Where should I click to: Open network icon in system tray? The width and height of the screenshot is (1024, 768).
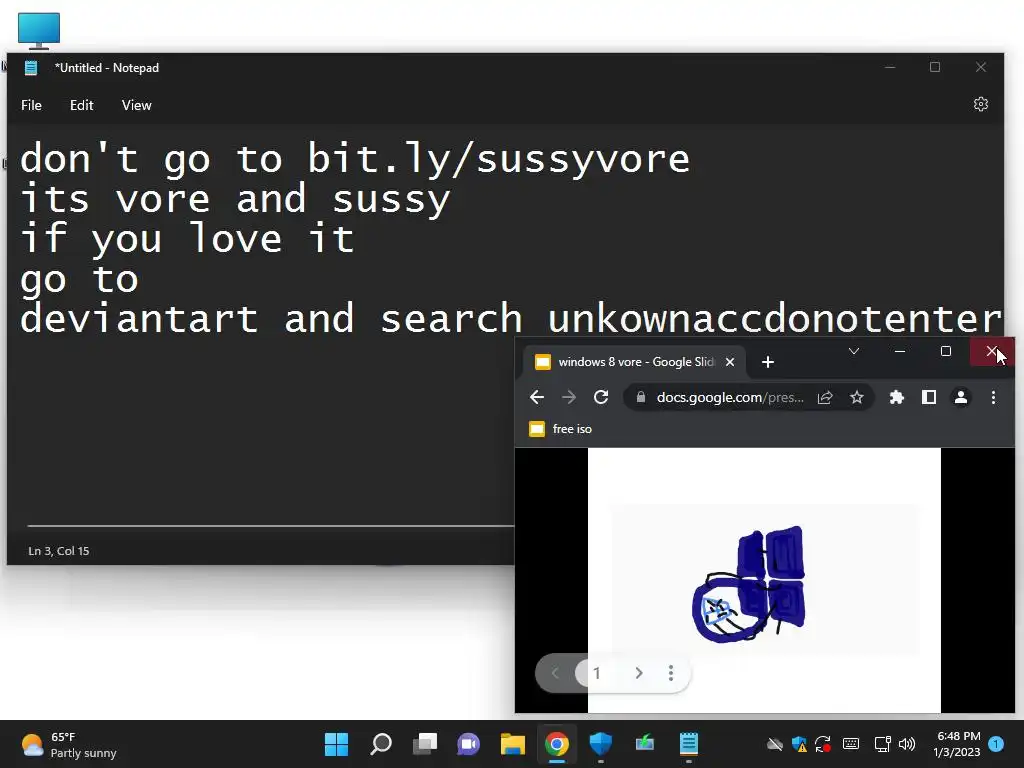pyautogui.click(x=882, y=744)
